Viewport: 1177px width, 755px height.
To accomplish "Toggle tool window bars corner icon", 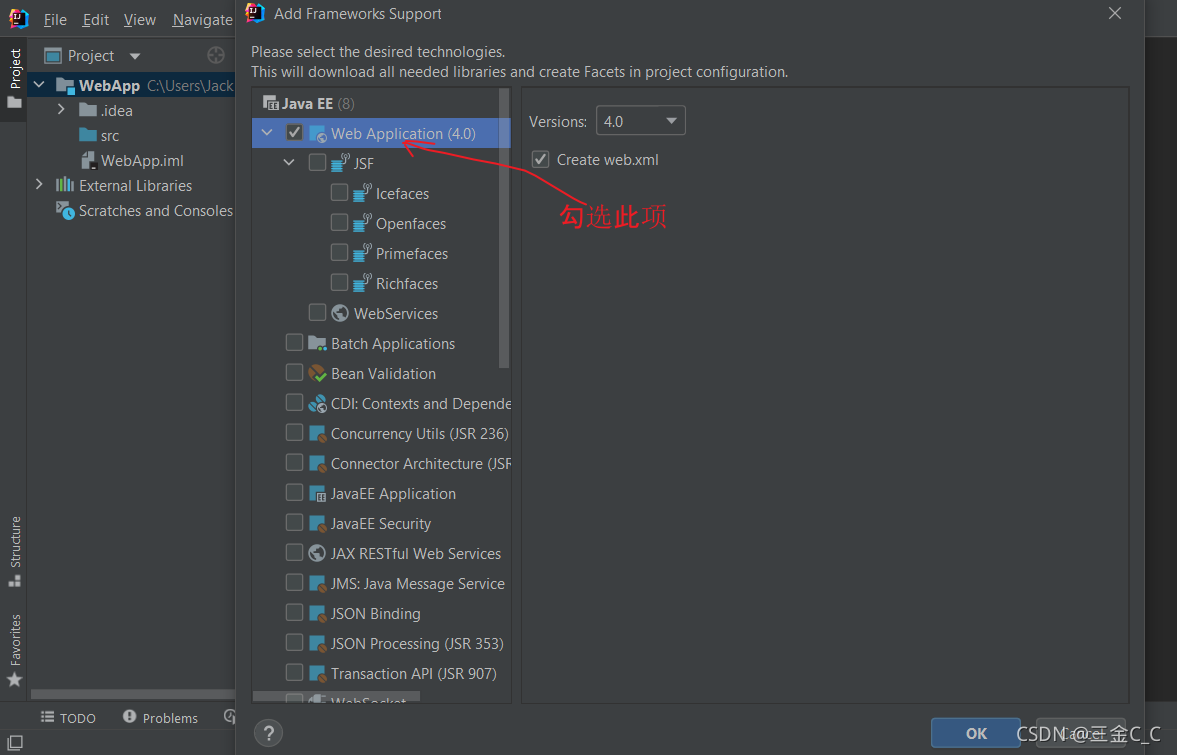I will tap(14, 742).
